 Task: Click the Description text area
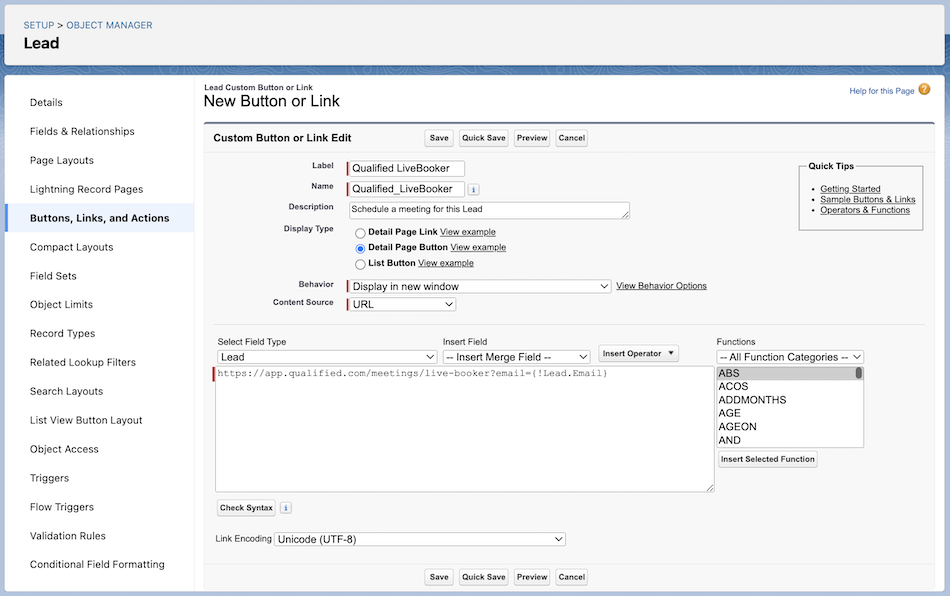[x=489, y=210]
